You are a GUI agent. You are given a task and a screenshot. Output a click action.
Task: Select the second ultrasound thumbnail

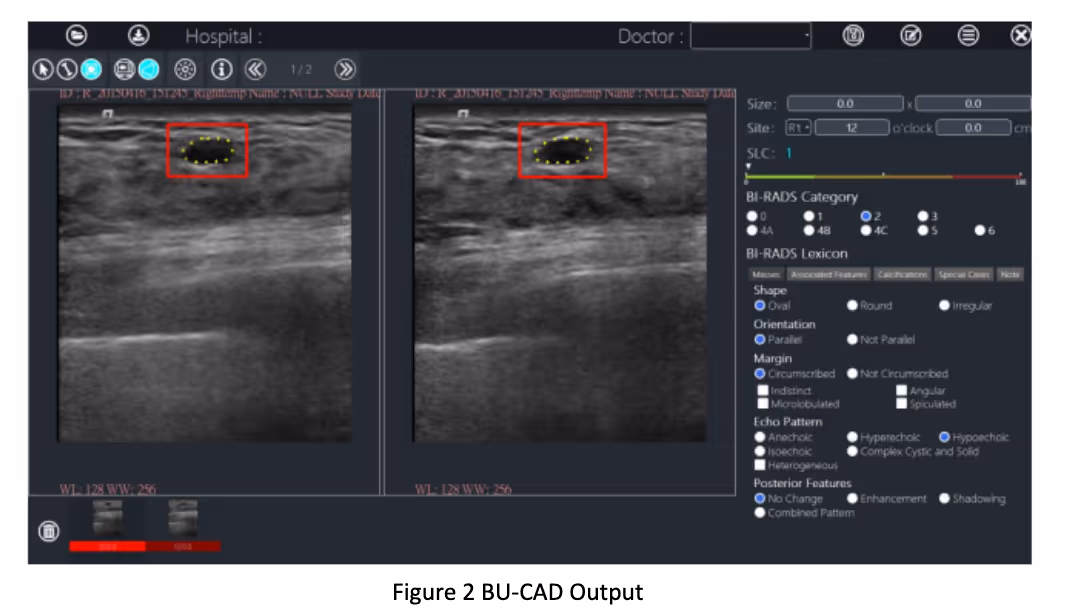182,518
